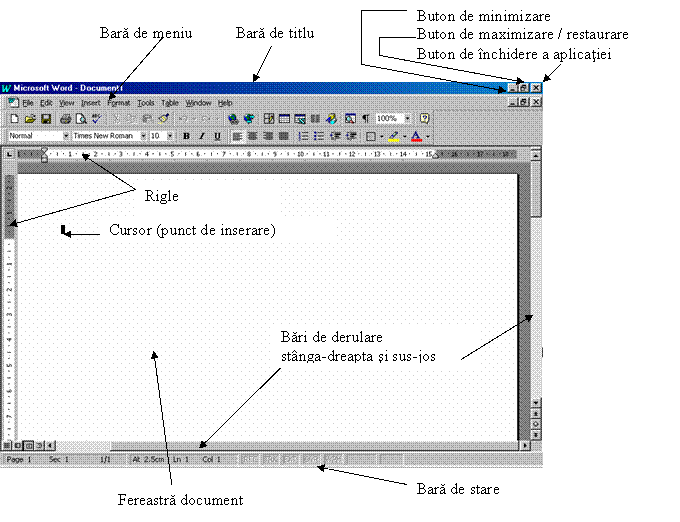Click the Center alignment button
This screenshot has width=680, height=522.
[253, 135]
